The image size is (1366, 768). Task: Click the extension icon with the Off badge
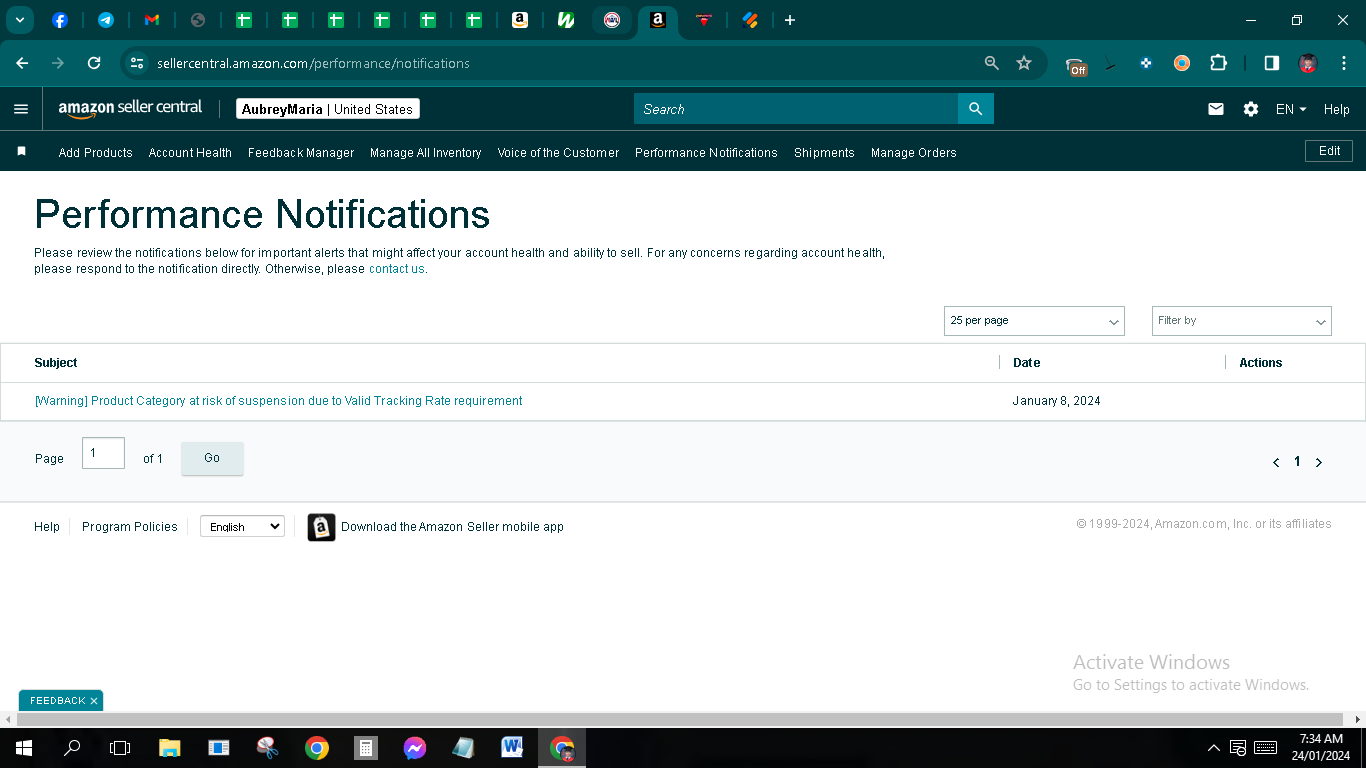(x=1076, y=65)
